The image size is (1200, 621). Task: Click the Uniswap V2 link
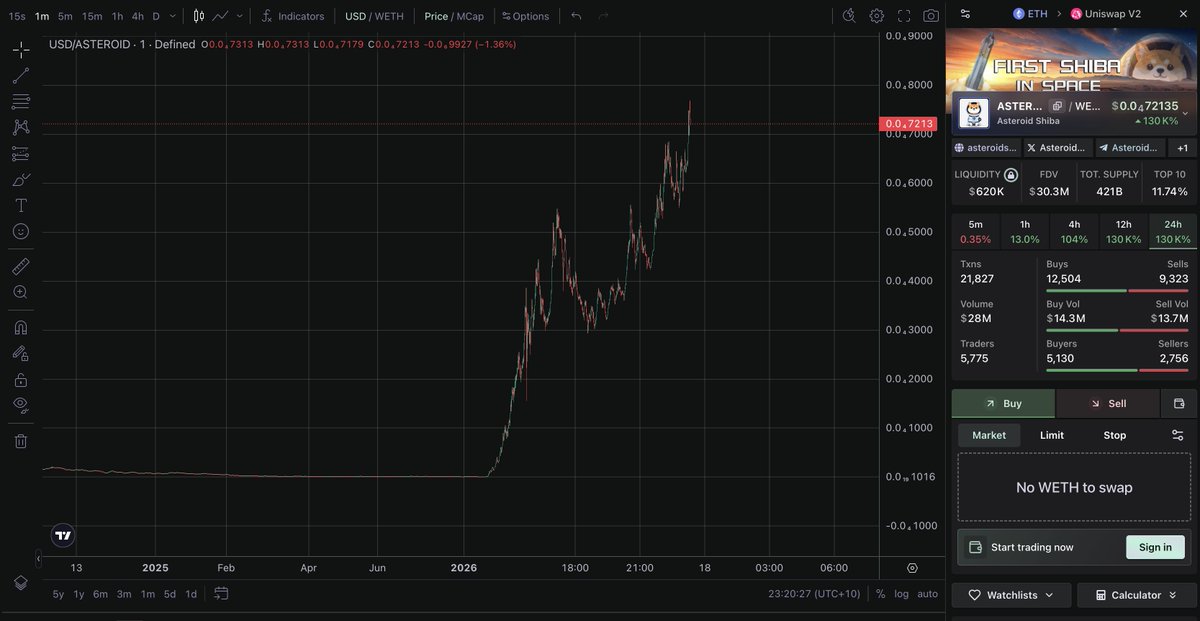point(1105,14)
